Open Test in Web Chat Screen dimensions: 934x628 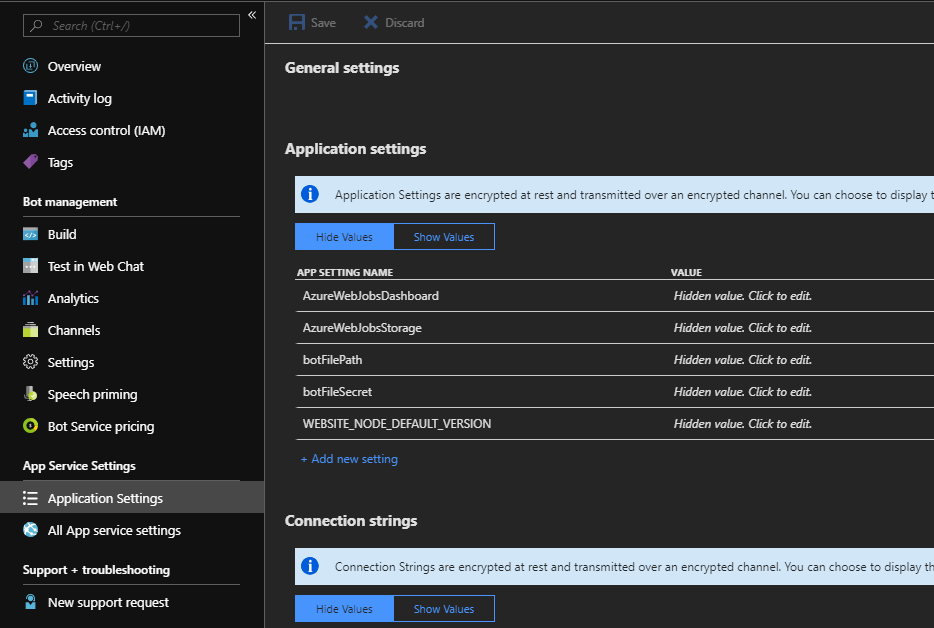(94, 266)
